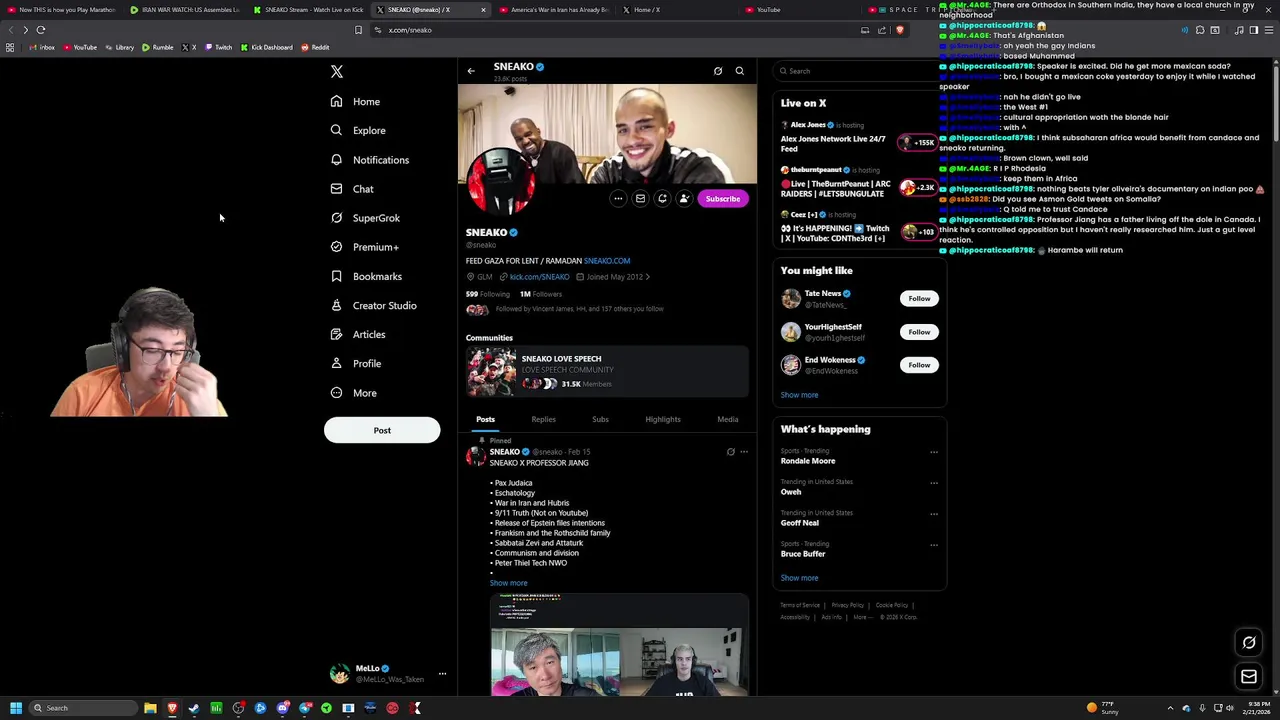Image resolution: width=1280 pixels, height=720 pixels.
Task: Follow YourHighestSelf
Action: 919,331
